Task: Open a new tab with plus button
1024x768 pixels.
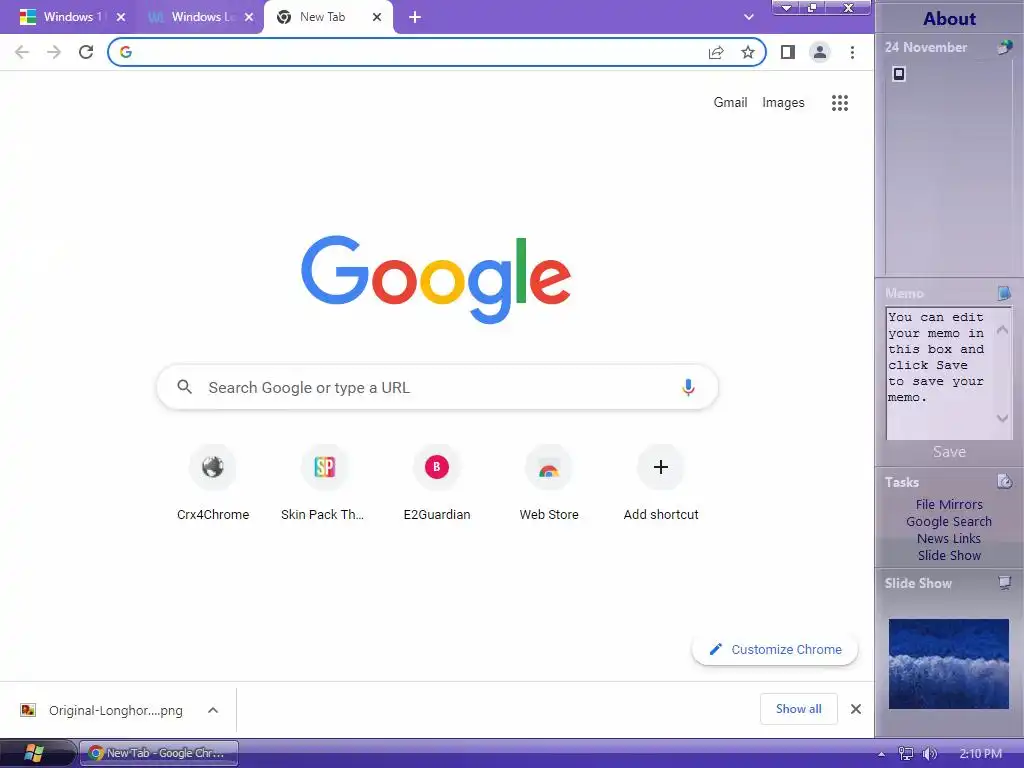Action: (x=415, y=18)
